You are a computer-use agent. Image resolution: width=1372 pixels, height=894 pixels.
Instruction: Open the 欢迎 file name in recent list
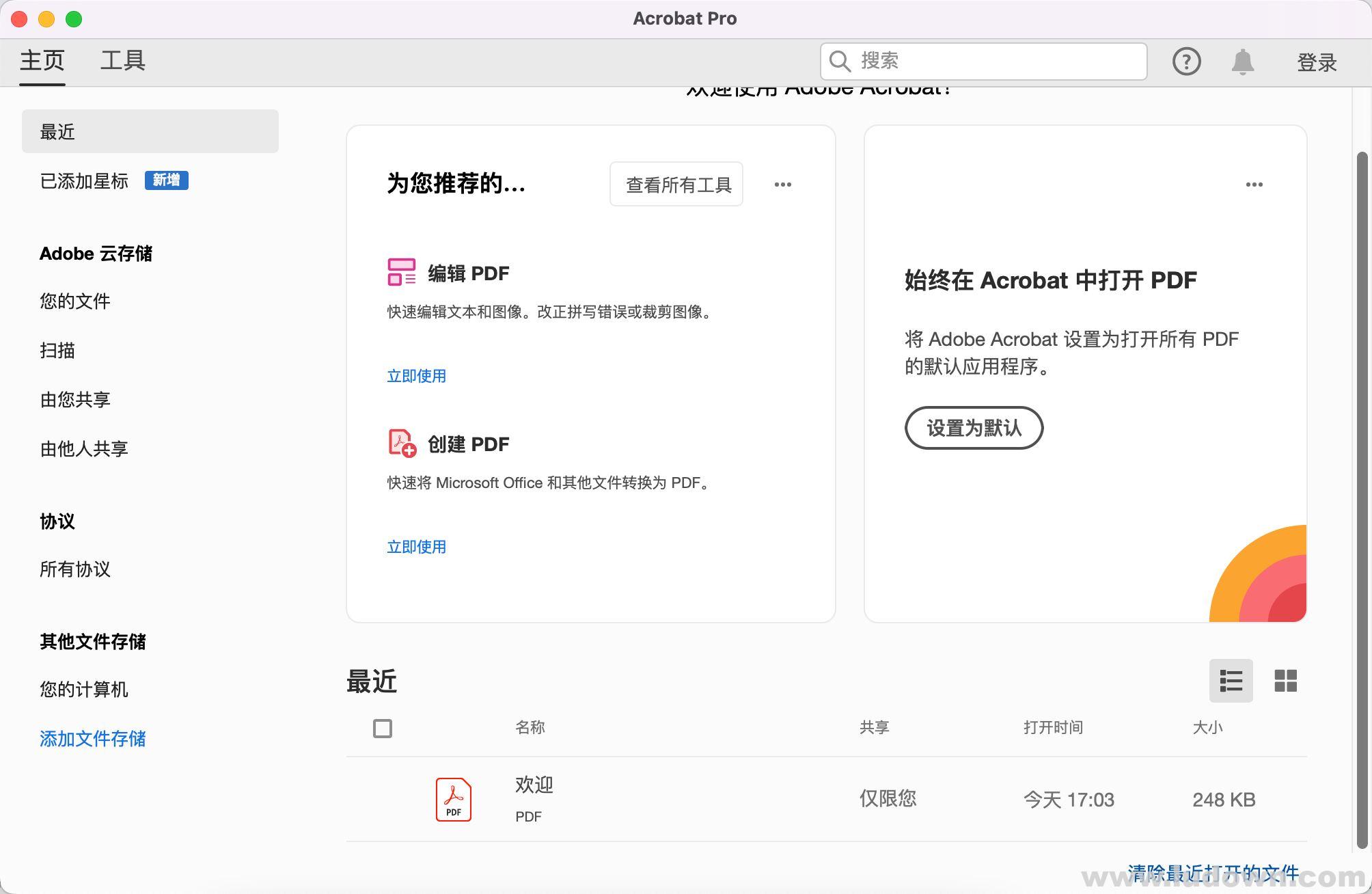click(534, 785)
